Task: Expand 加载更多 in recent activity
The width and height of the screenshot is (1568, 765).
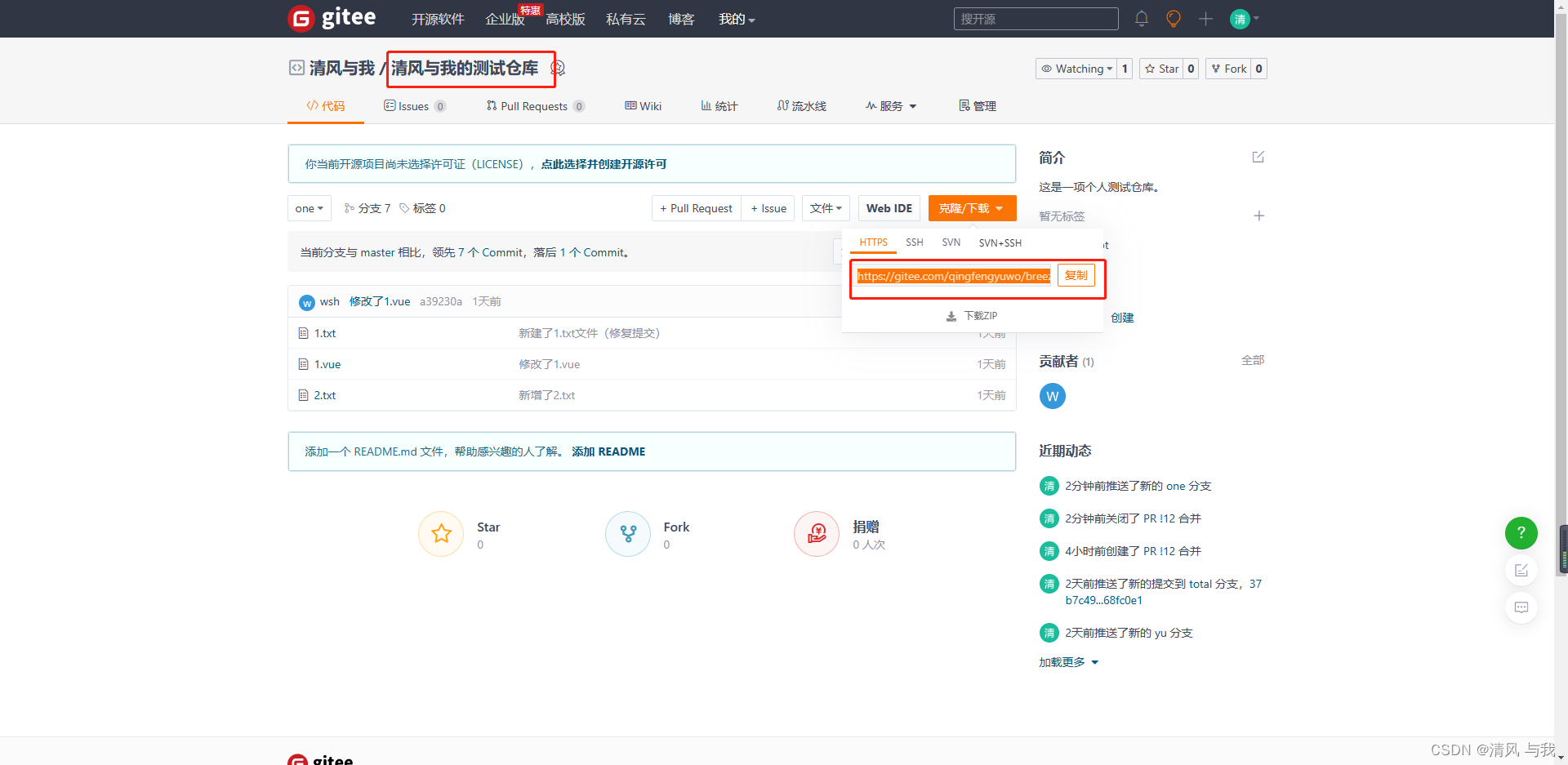Action: coord(1068,662)
